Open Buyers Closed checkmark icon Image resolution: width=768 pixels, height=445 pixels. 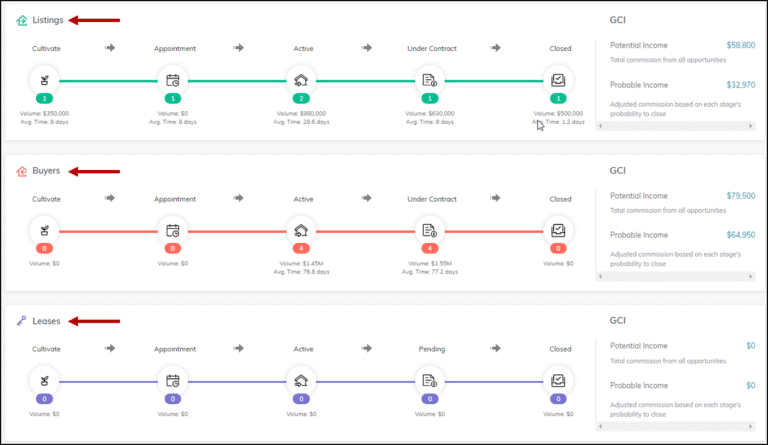[x=558, y=231]
